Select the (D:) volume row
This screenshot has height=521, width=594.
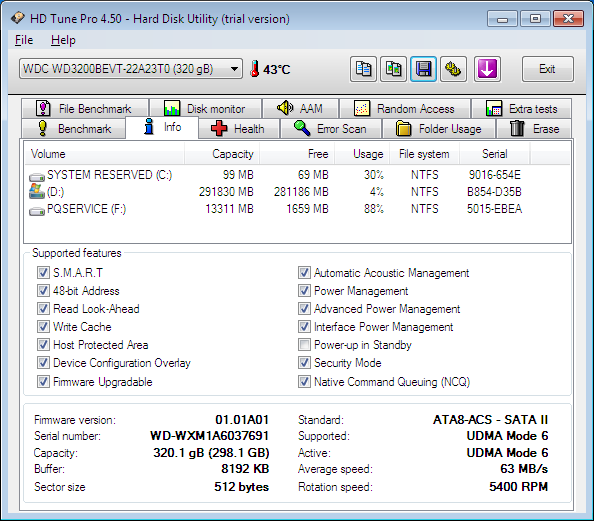click(297, 192)
